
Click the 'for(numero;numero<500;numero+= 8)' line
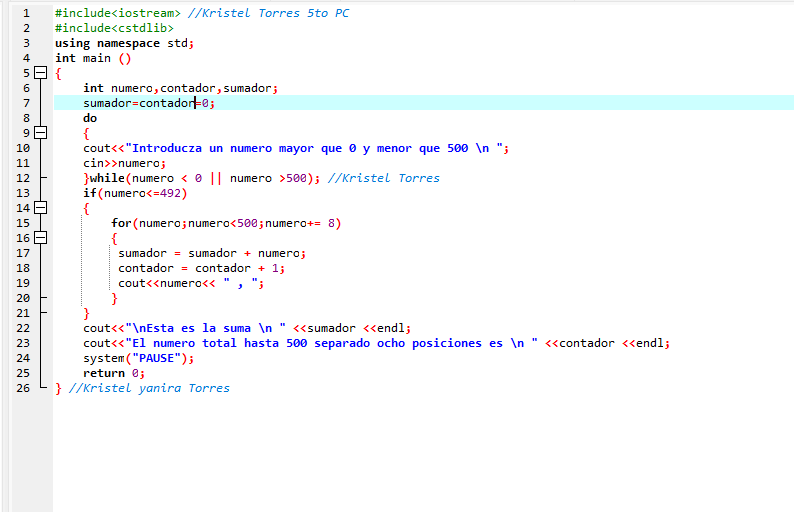tap(226, 223)
